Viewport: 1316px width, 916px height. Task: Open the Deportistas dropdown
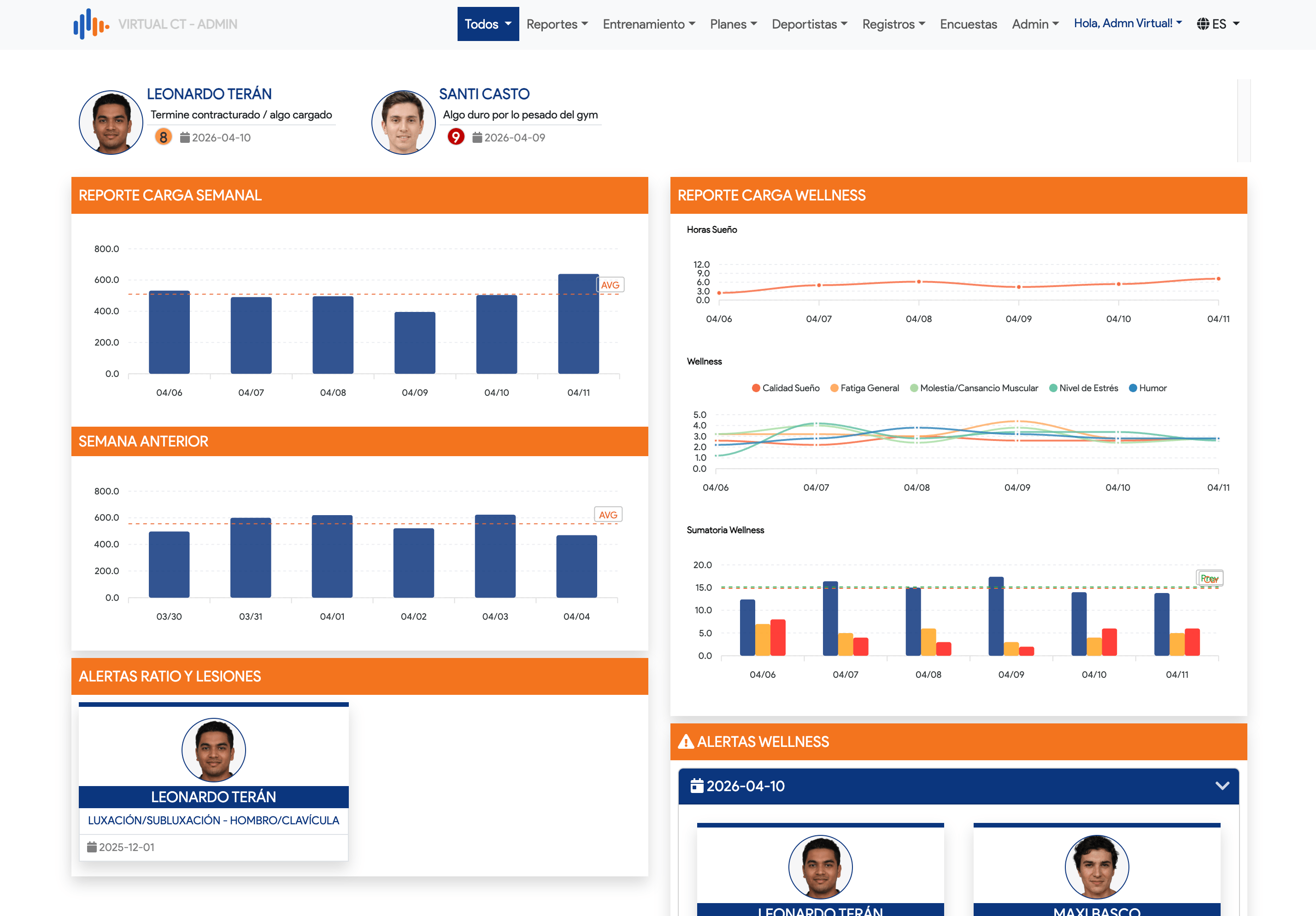pos(809,24)
